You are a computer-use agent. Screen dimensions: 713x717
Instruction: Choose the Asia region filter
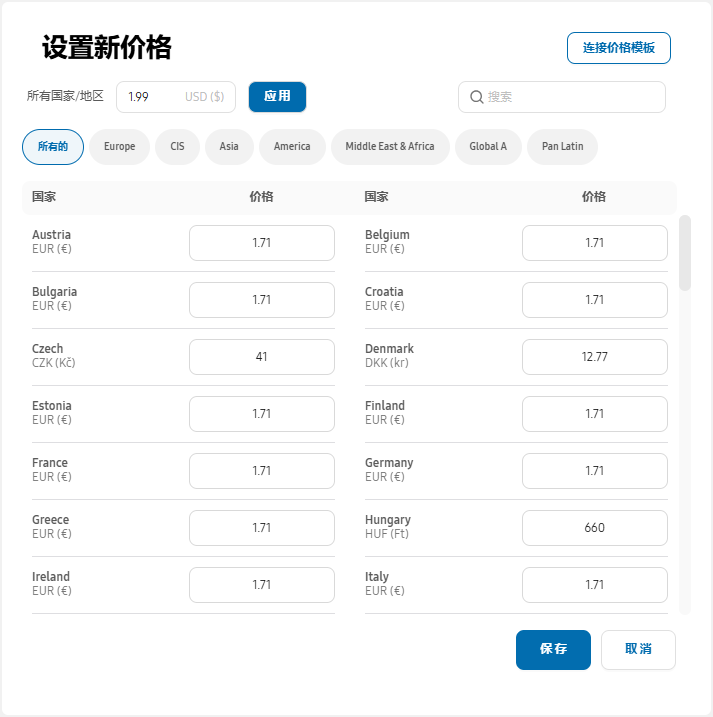(229, 147)
